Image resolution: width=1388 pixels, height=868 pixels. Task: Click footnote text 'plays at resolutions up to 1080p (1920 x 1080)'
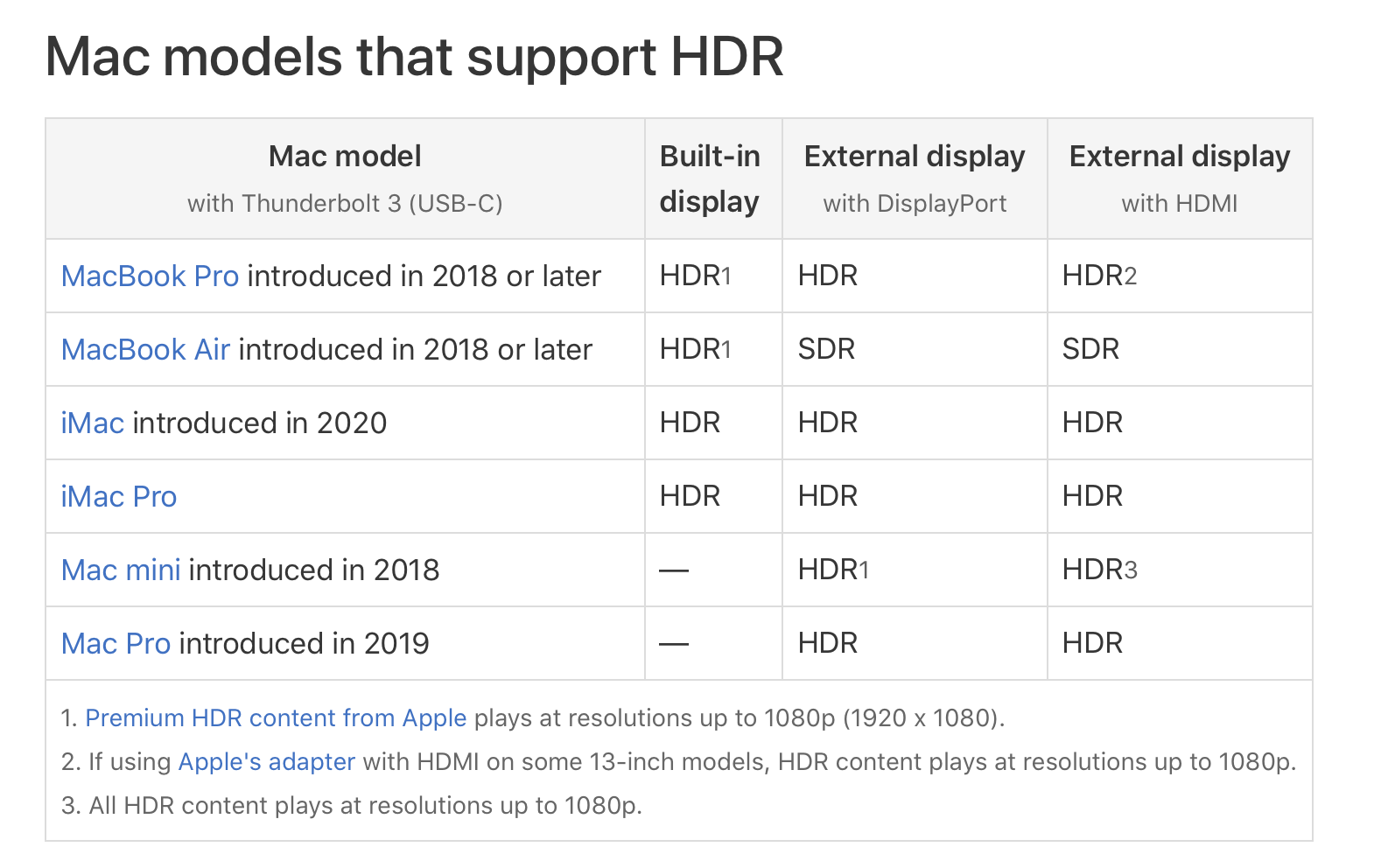[739, 718]
